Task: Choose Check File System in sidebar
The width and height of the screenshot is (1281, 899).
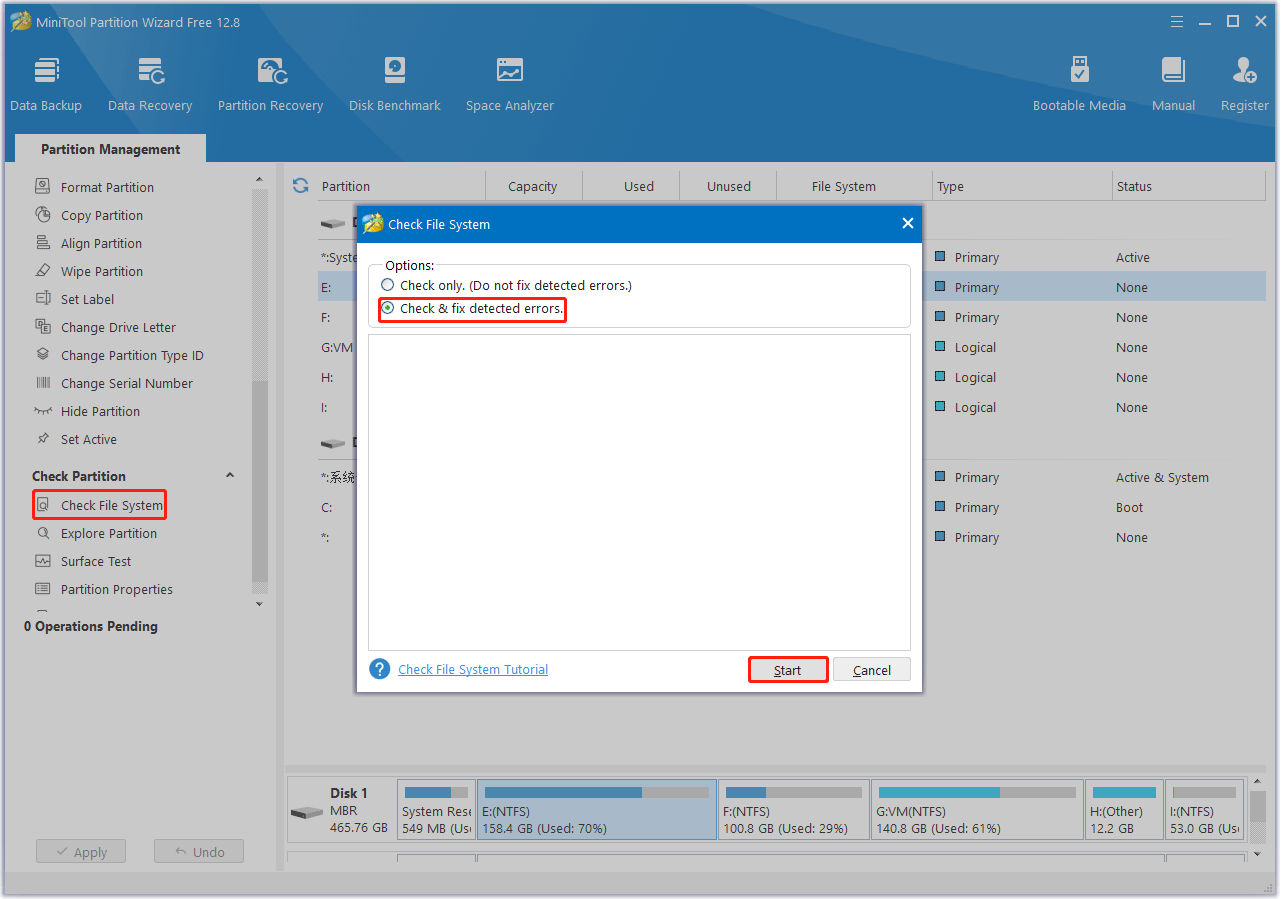Action: point(100,505)
